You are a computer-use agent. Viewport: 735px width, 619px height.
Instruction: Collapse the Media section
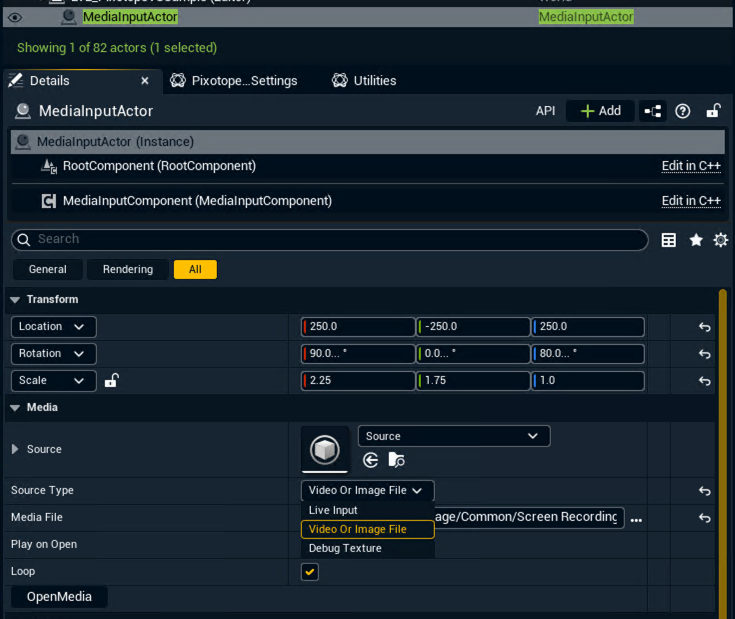15,408
